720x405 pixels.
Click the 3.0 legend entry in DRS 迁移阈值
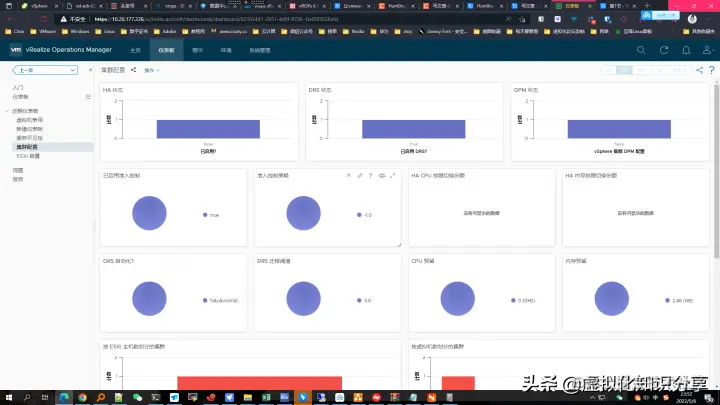coord(364,300)
